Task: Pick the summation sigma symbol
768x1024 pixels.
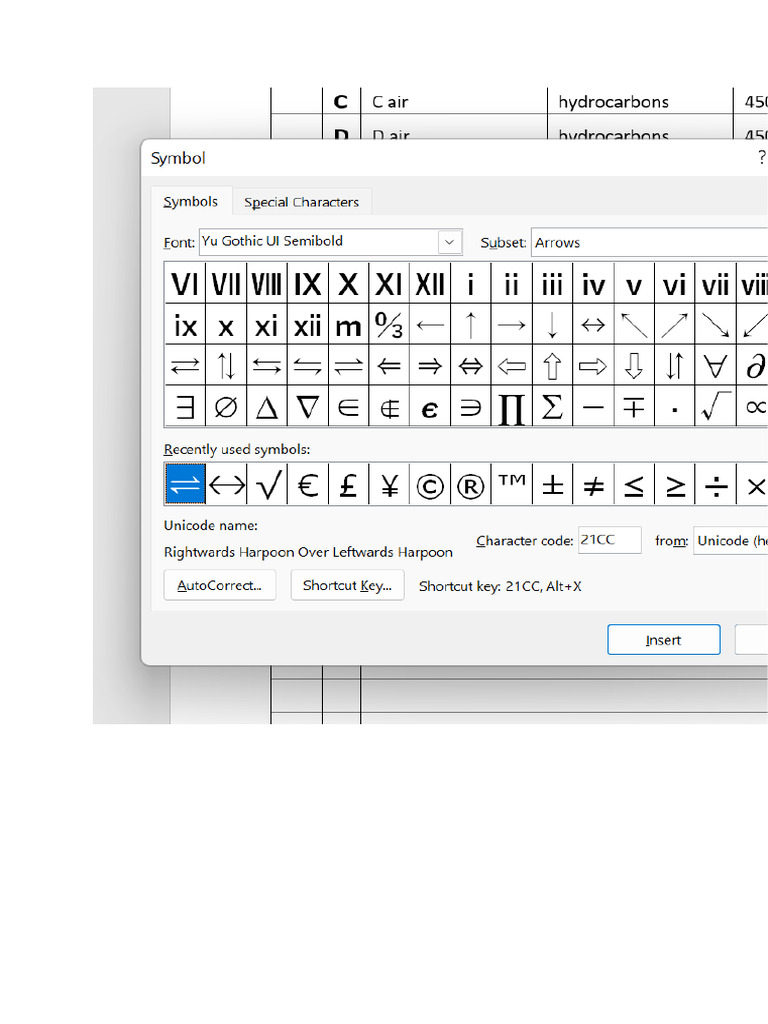Action: click(x=552, y=406)
